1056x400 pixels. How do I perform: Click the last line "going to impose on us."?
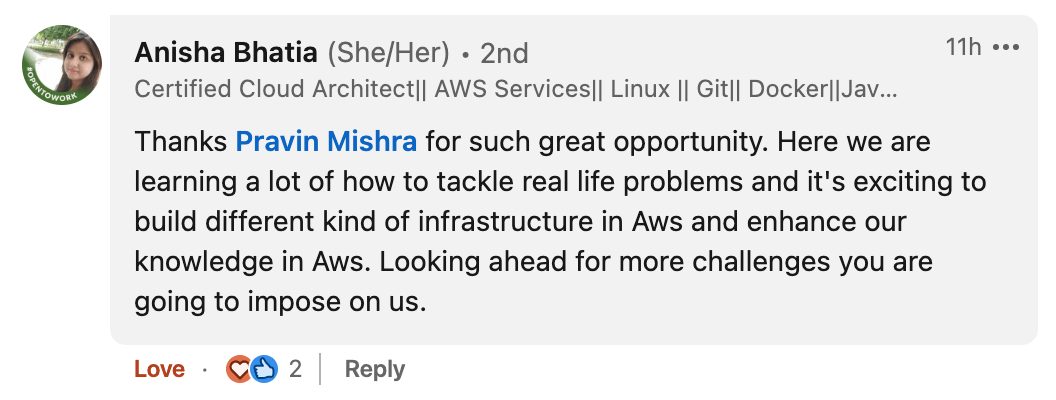pyautogui.click(x=281, y=301)
